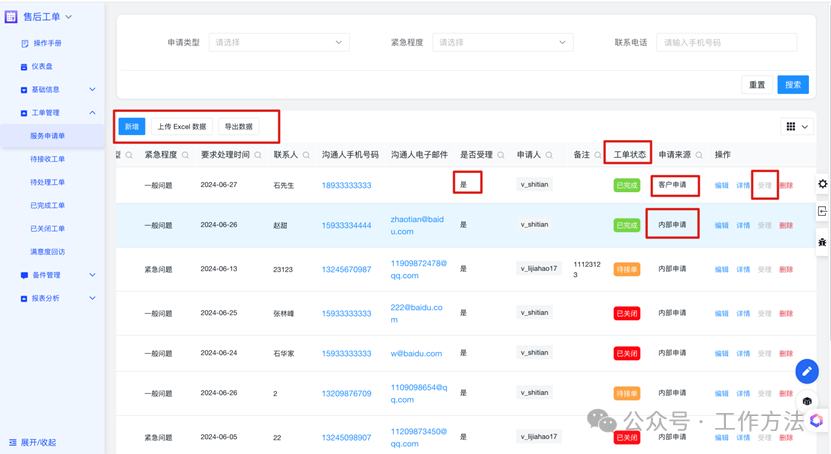Click the search icon beside 申请人 column header
This screenshot has width=831, height=454.
[x=549, y=155]
